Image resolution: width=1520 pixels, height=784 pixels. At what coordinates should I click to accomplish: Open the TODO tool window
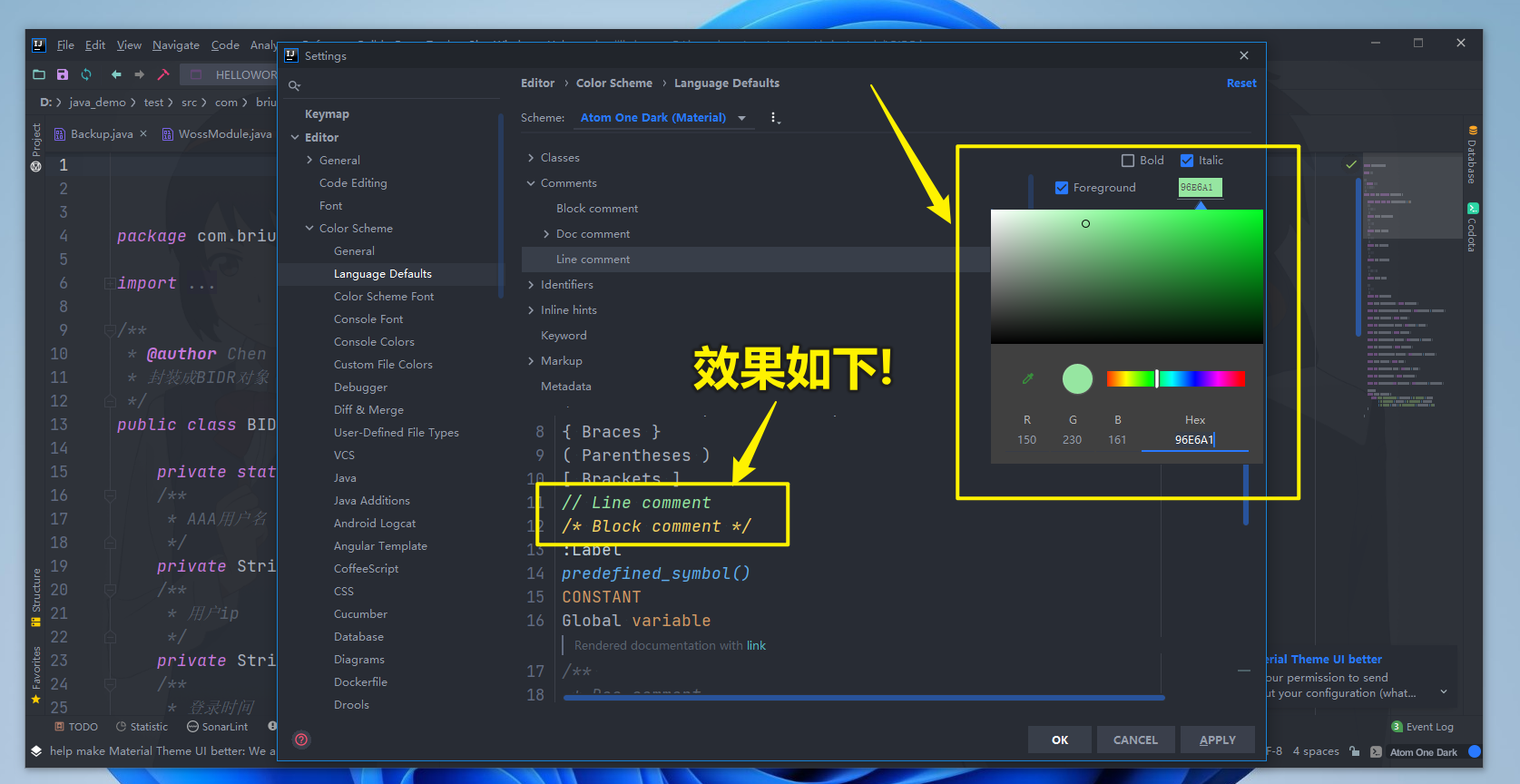coord(76,727)
